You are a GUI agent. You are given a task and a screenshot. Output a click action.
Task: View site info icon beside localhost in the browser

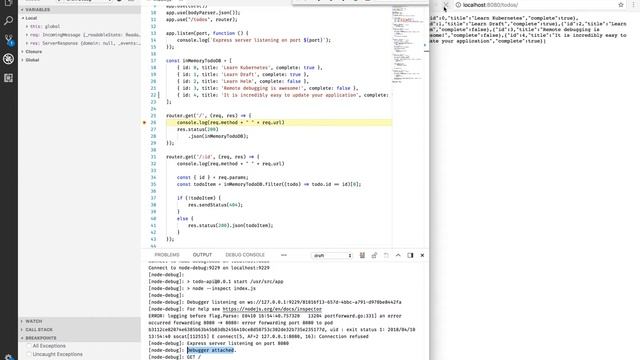point(458,5)
